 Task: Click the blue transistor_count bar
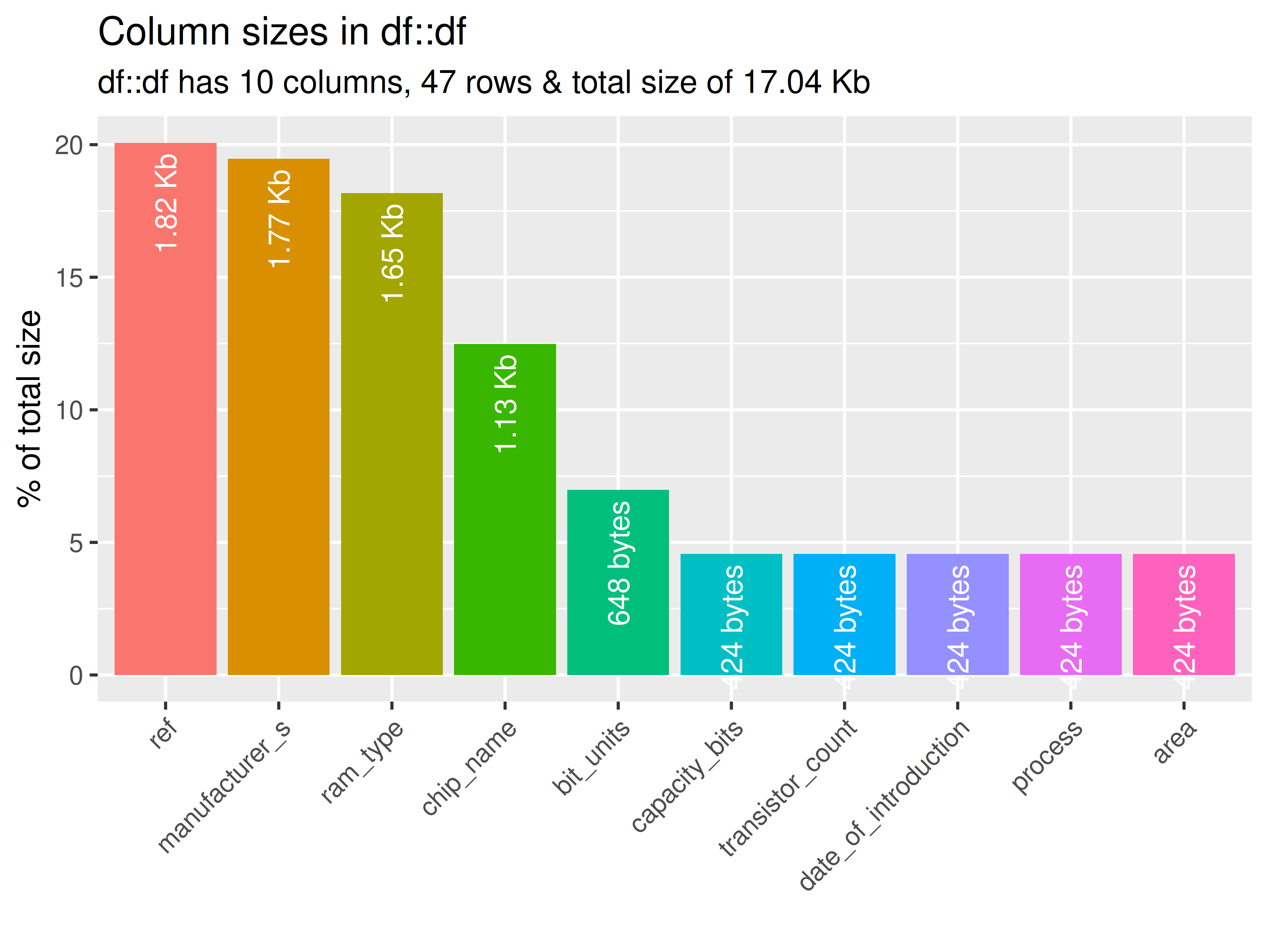[x=844, y=614]
